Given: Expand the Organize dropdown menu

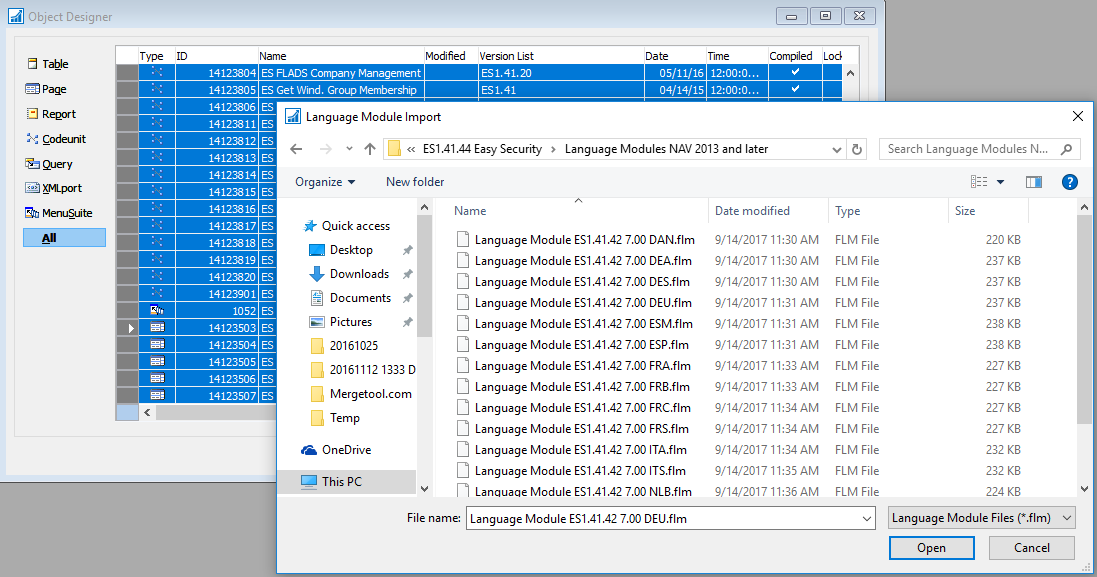Looking at the screenshot, I should click(x=325, y=182).
